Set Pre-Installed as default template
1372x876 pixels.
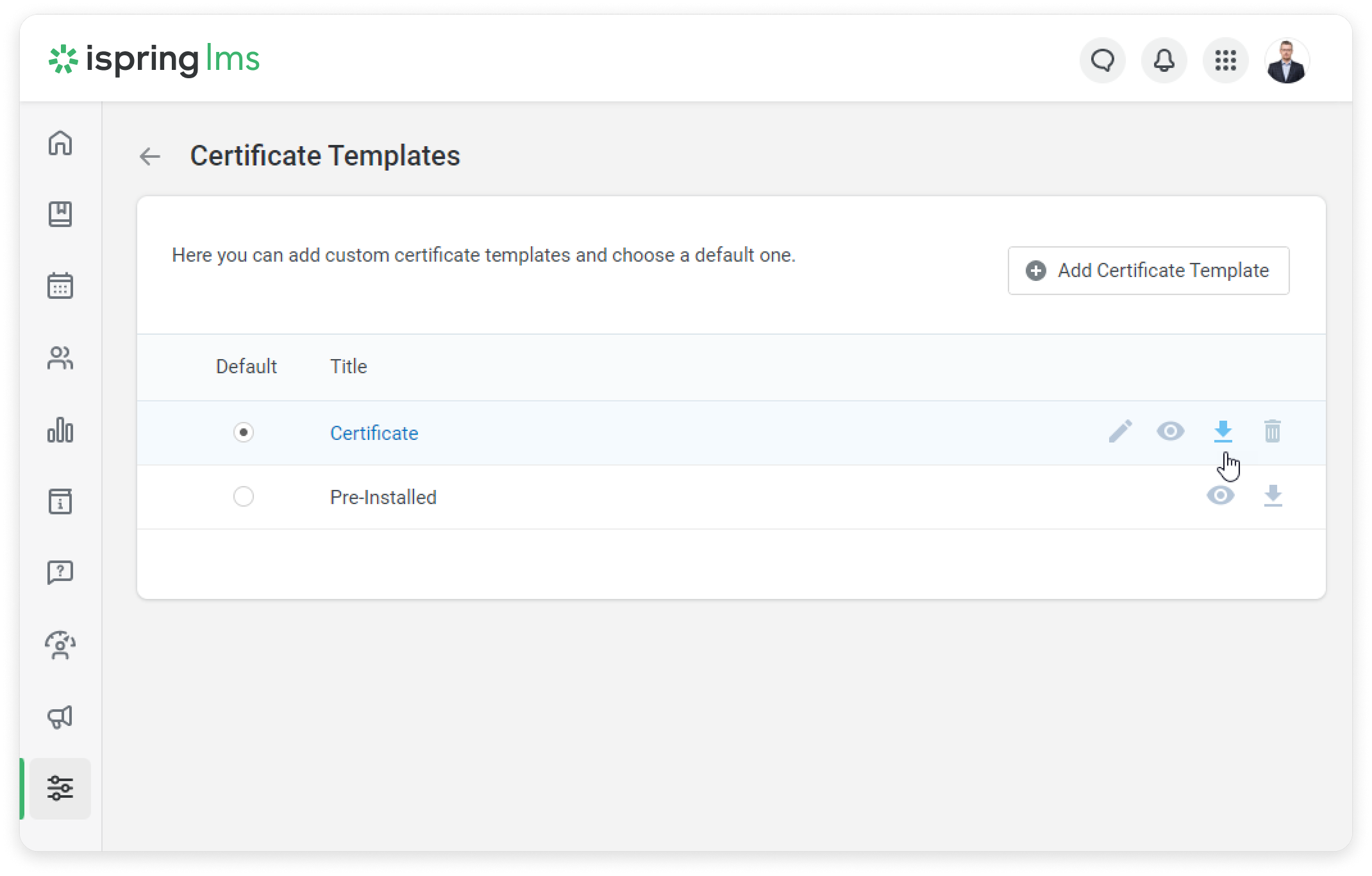tap(244, 496)
